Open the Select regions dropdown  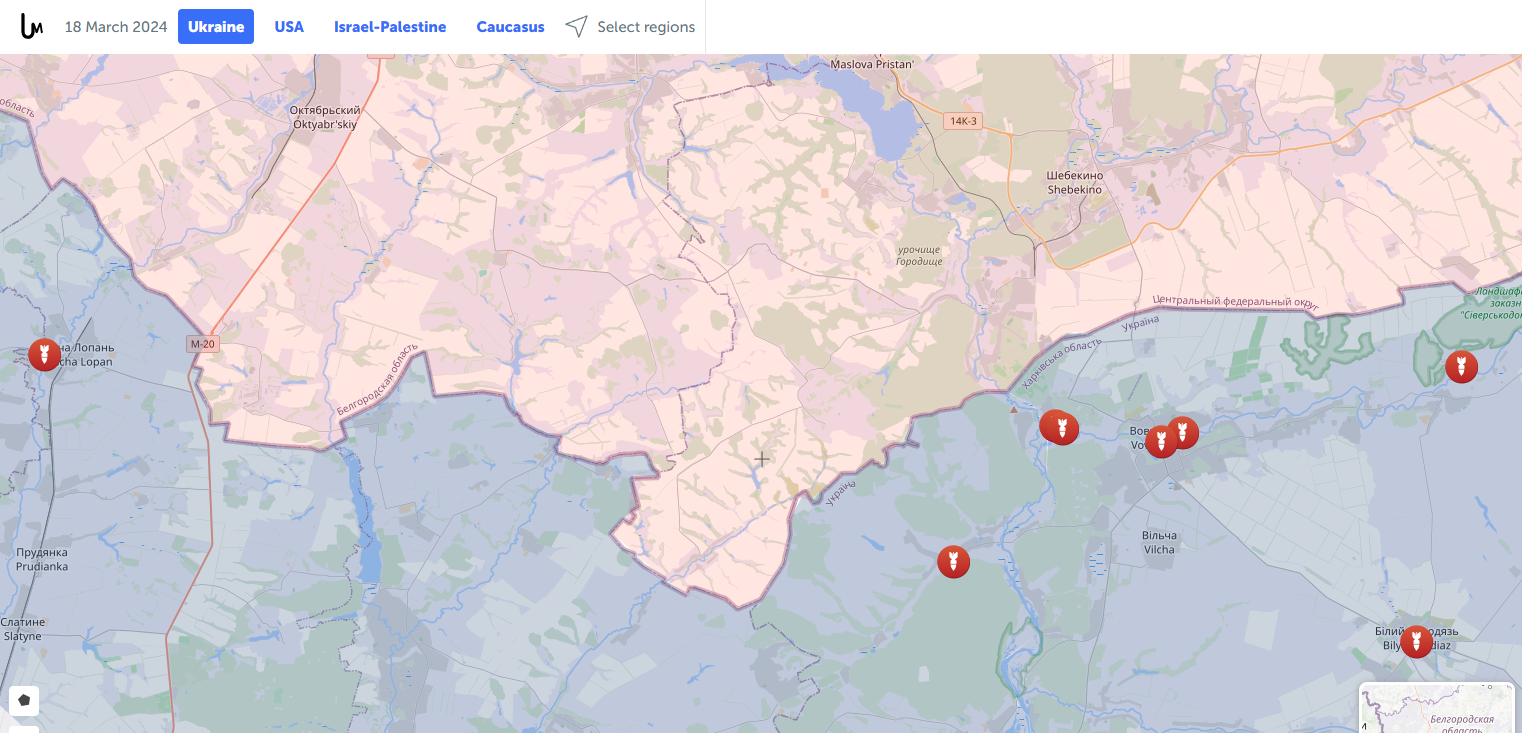tap(646, 27)
